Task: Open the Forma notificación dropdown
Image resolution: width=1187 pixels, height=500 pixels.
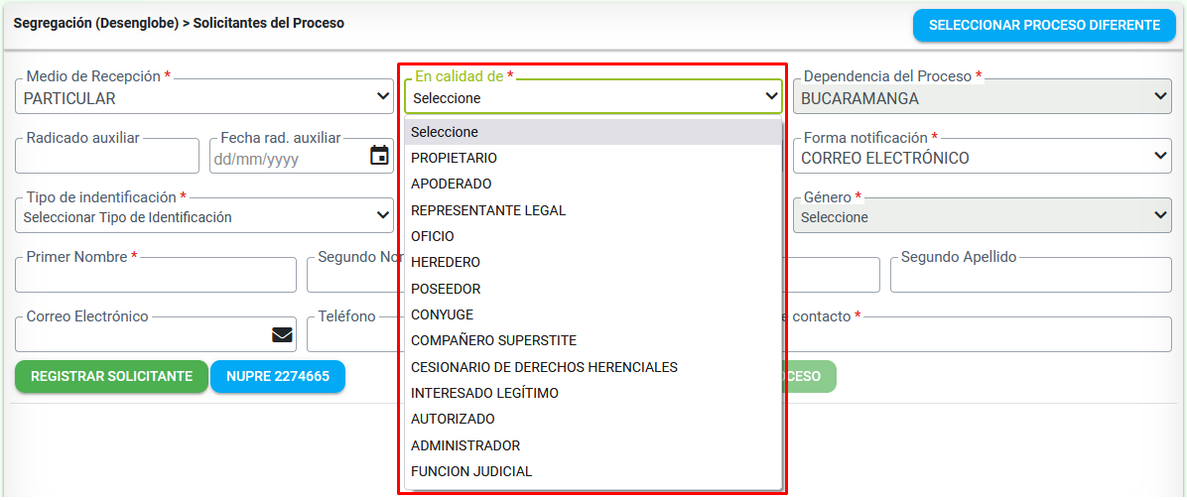Action: click(982, 156)
